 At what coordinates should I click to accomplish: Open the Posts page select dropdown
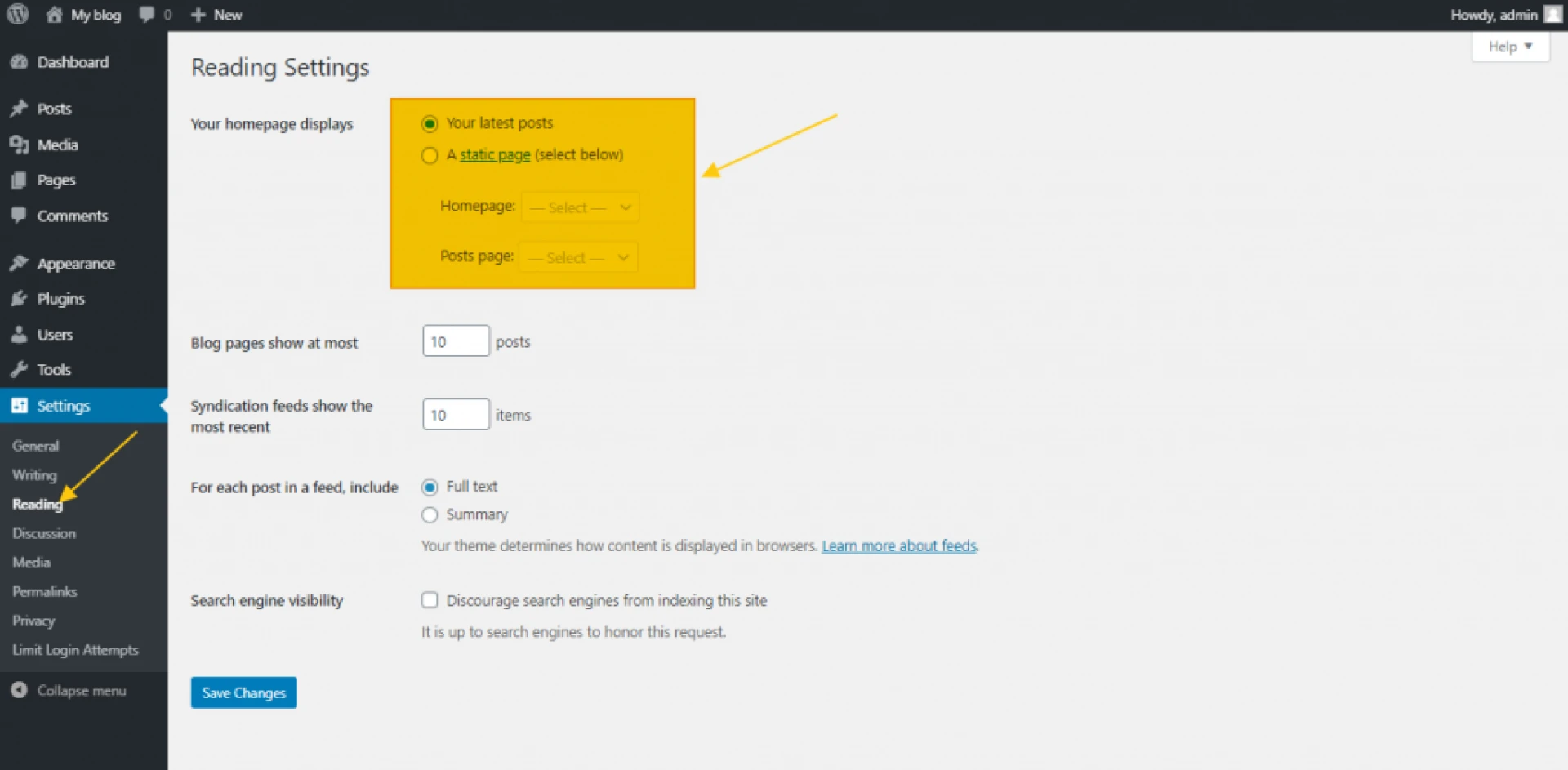click(578, 257)
